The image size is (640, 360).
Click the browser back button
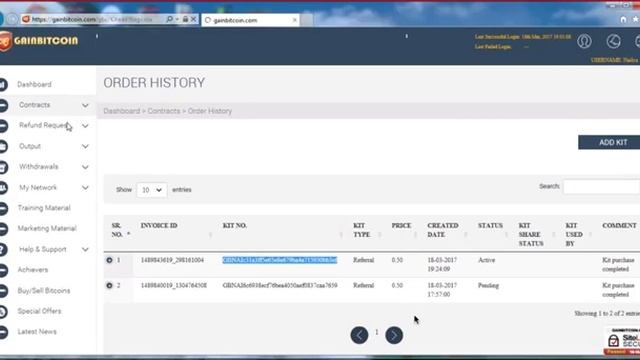1,19
